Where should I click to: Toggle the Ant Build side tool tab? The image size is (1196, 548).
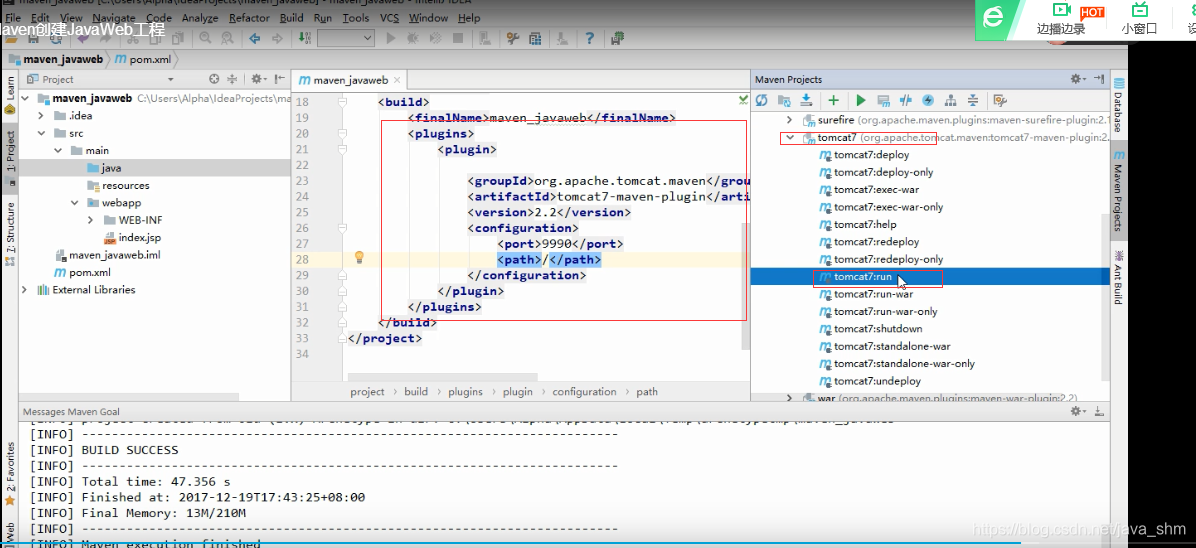pos(1117,276)
